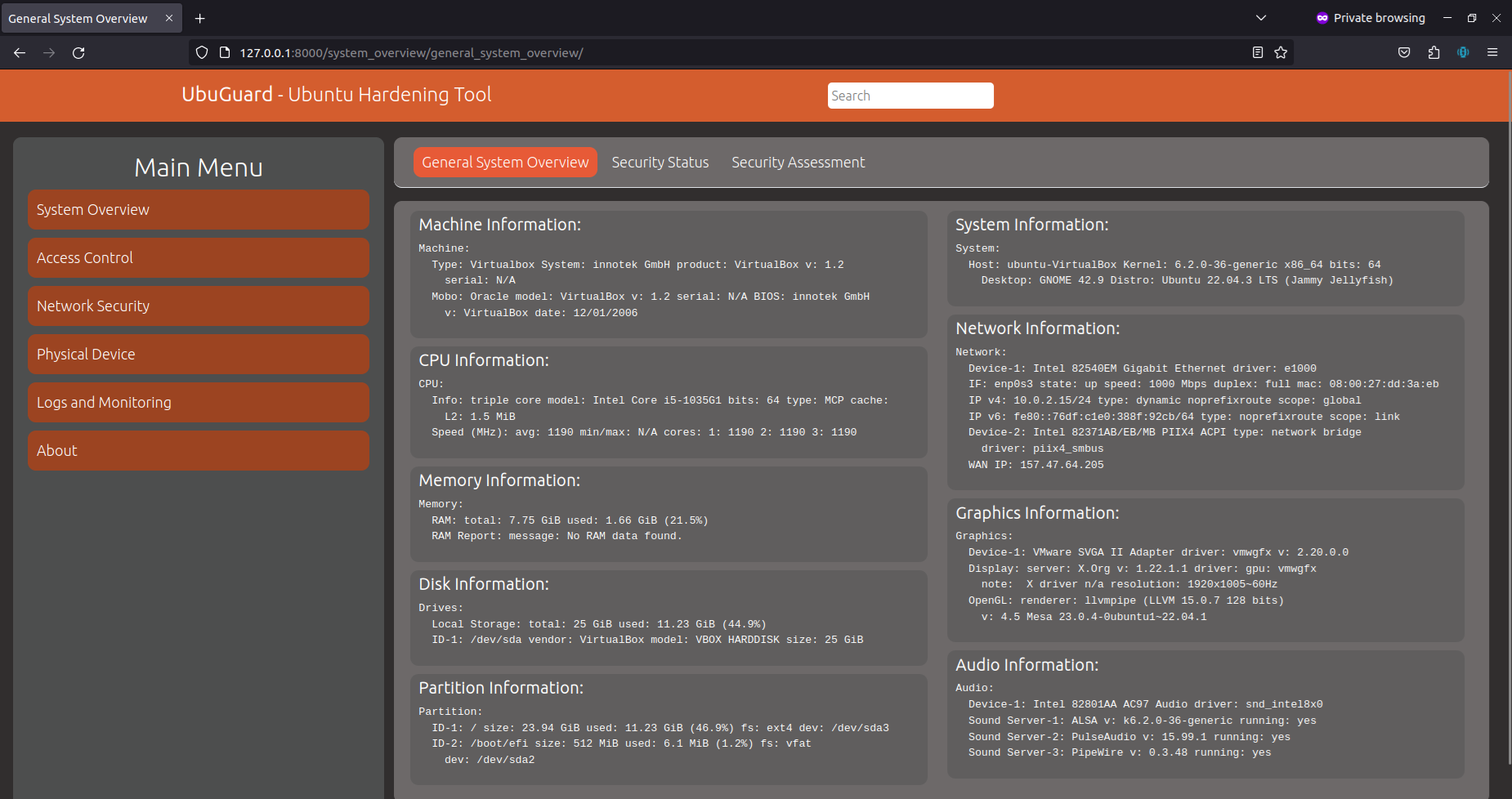Click the Memory Information heading
Viewport: 1512px width, 799px height.
tap(499, 480)
